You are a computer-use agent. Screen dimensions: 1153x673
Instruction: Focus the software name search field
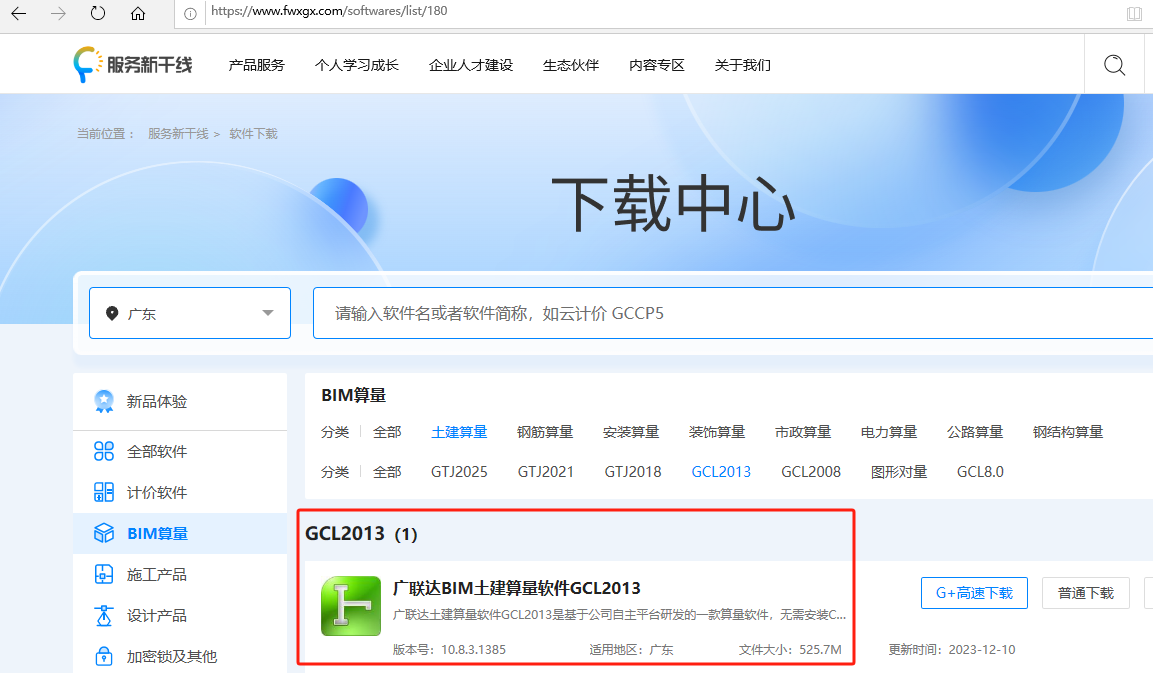[x=732, y=313]
